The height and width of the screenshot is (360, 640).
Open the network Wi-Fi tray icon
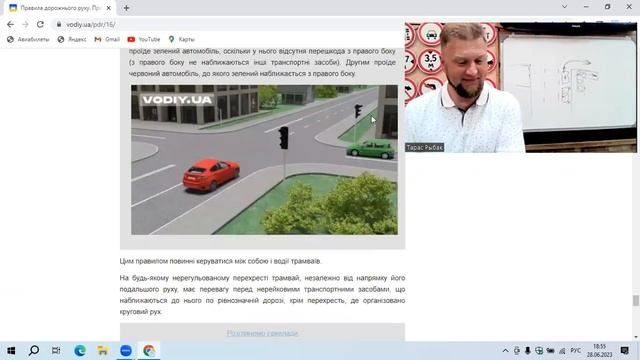tap(562, 351)
